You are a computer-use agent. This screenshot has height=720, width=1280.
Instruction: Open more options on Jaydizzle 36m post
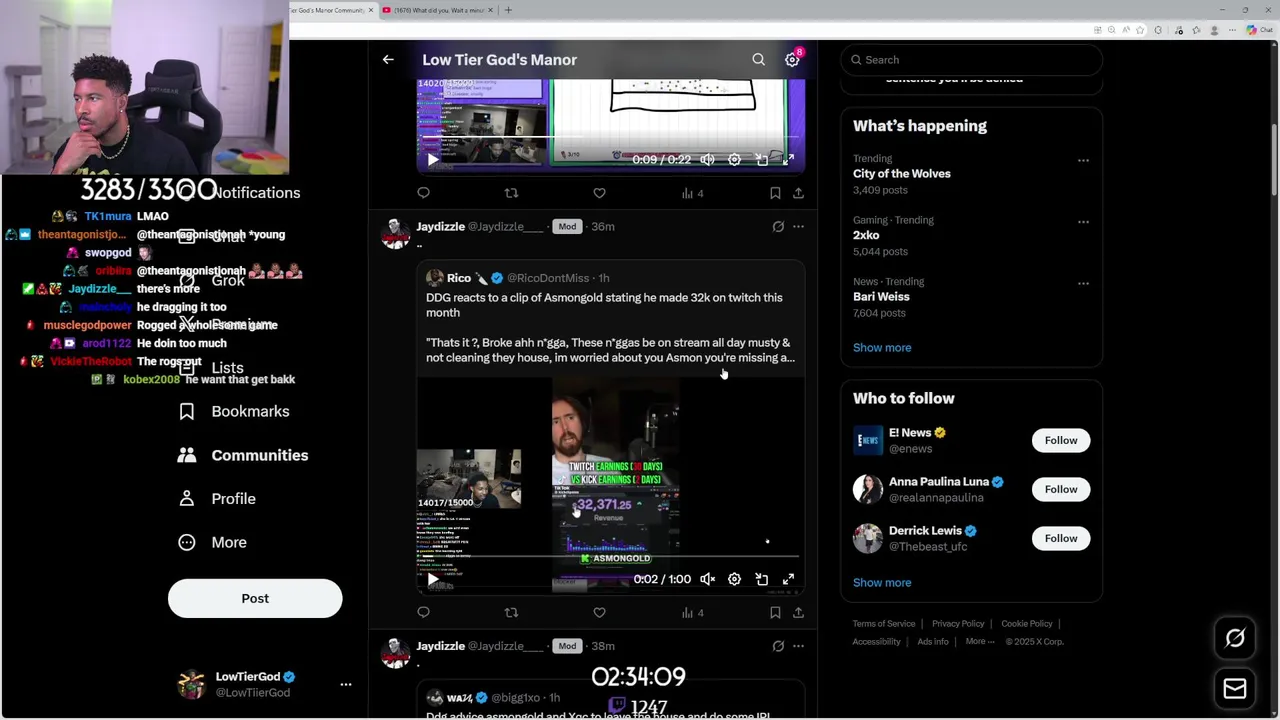(x=798, y=227)
